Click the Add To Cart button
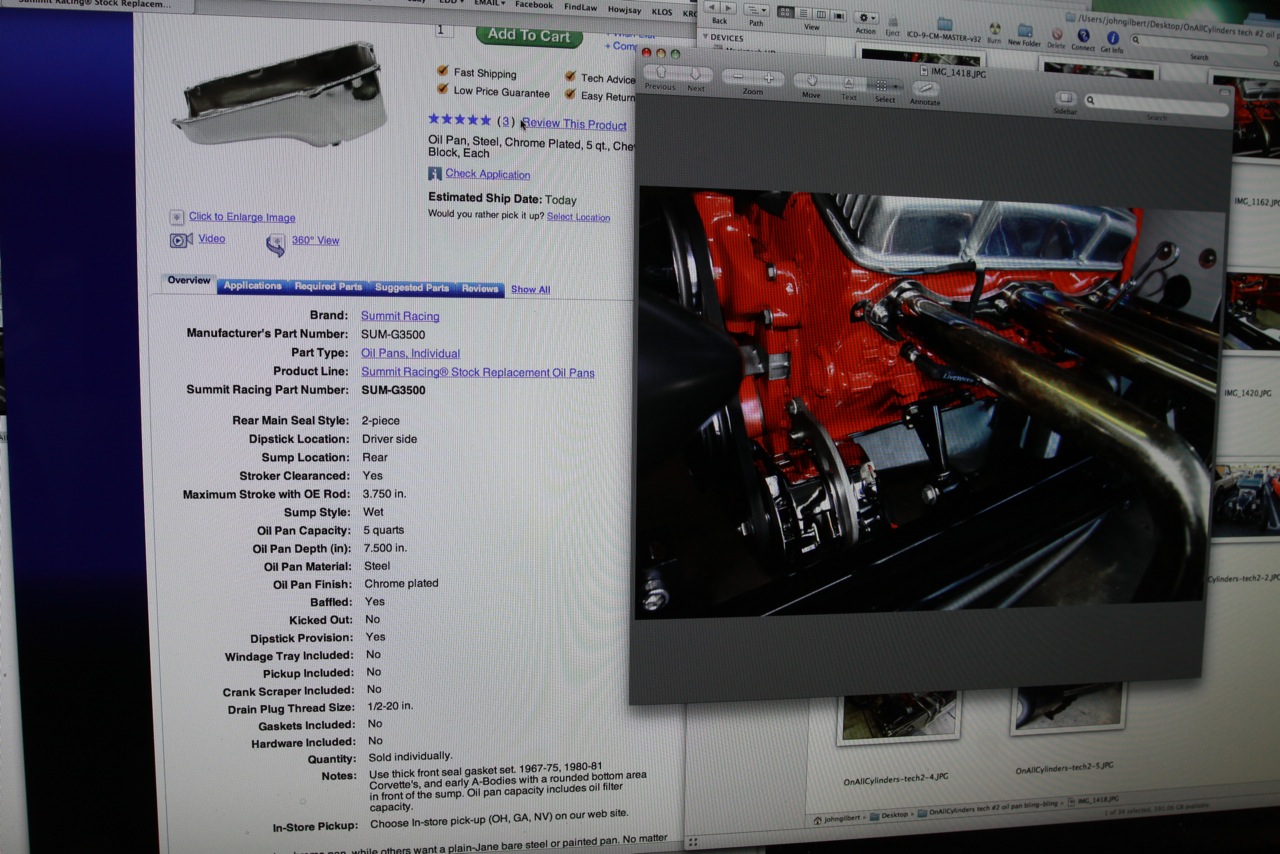This screenshot has height=854, width=1280. (x=528, y=35)
